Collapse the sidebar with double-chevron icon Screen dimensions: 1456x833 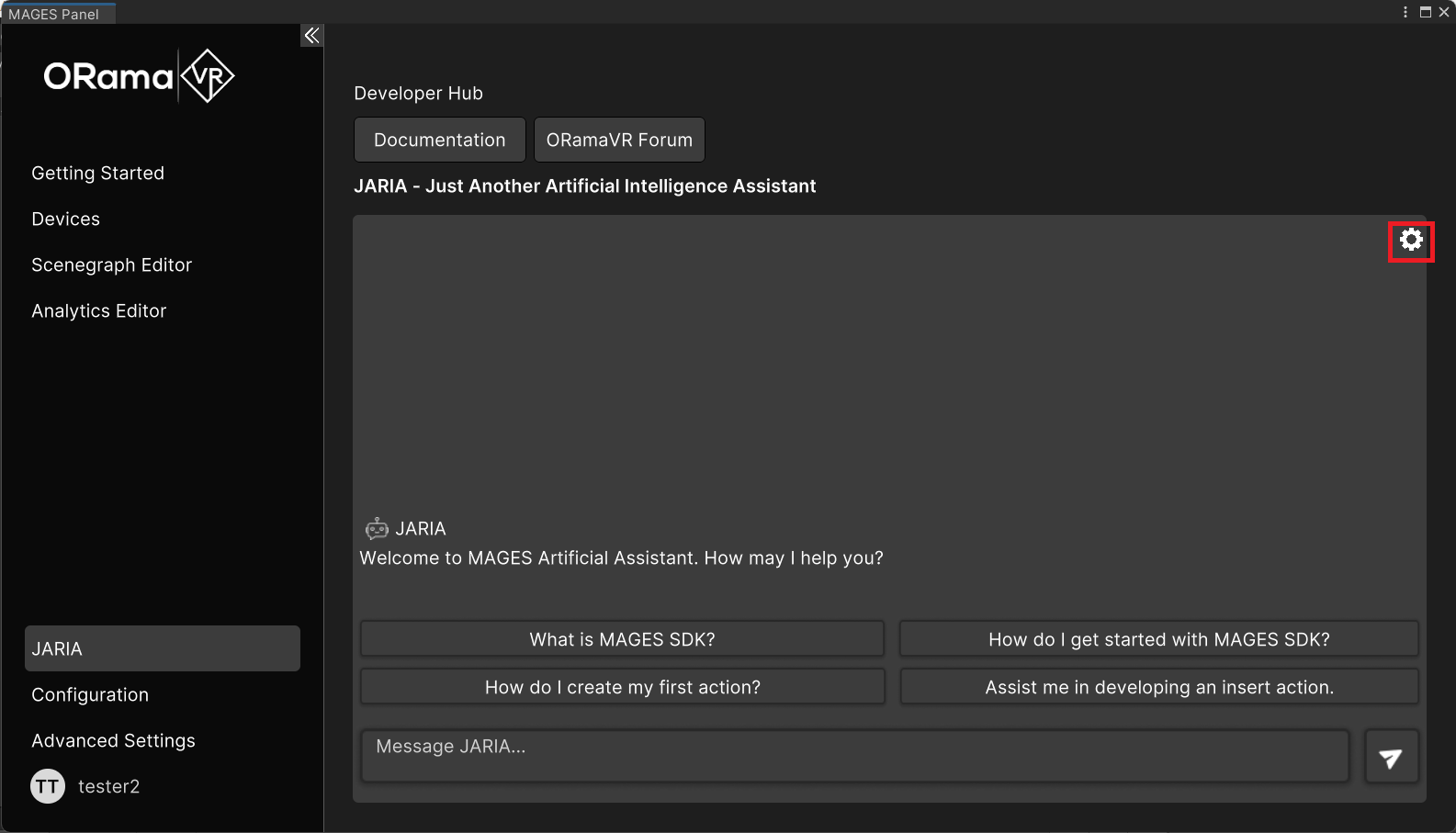312,35
